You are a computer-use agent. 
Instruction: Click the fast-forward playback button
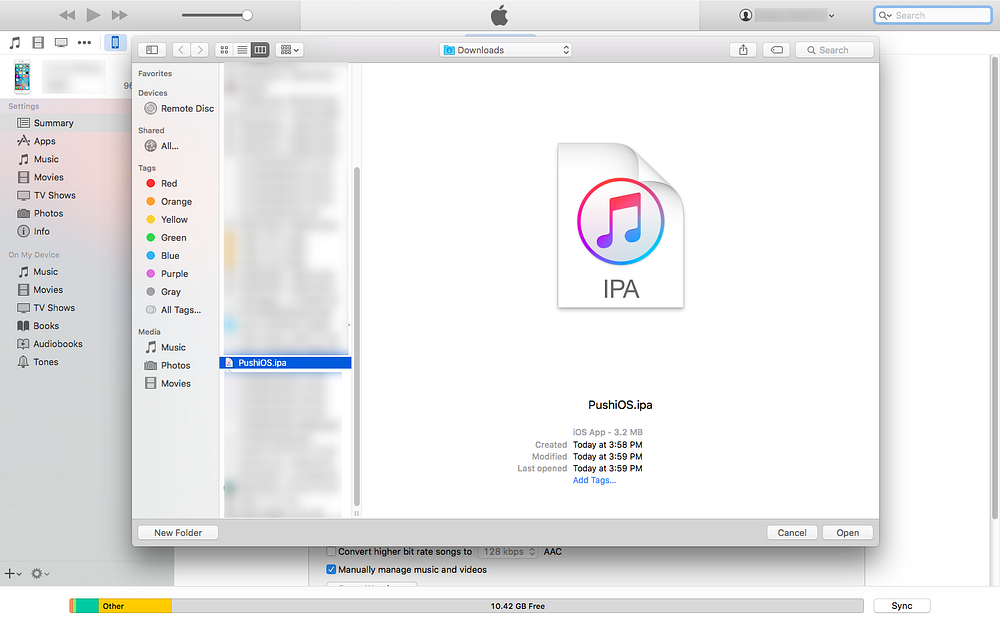click(119, 15)
